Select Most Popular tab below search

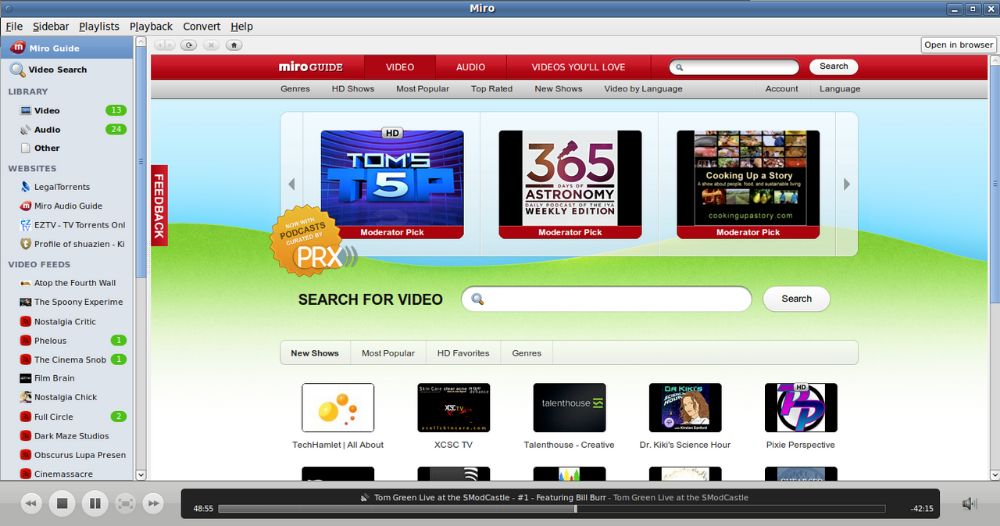[x=388, y=353]
